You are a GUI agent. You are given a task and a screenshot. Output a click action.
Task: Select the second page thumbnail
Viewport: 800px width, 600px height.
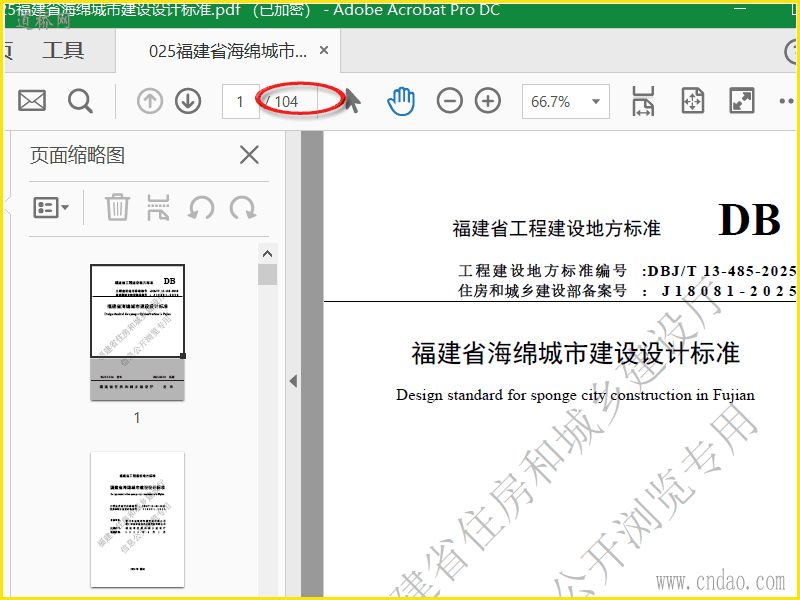pyautogui.click(x=137, y=519)
